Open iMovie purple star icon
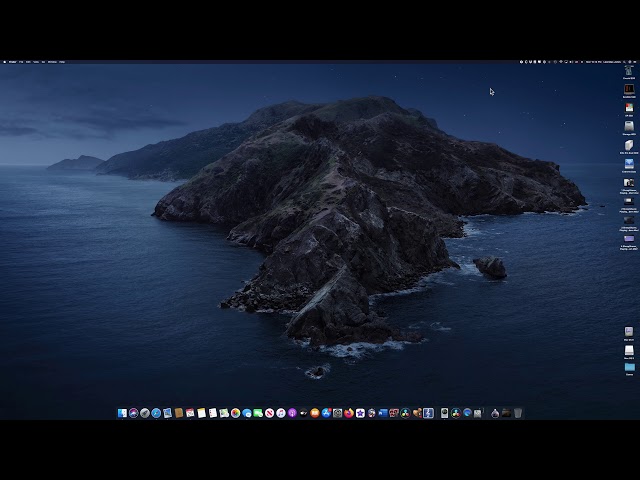The image size is (640, 480). pyautogui.click(x=360, y=413)
